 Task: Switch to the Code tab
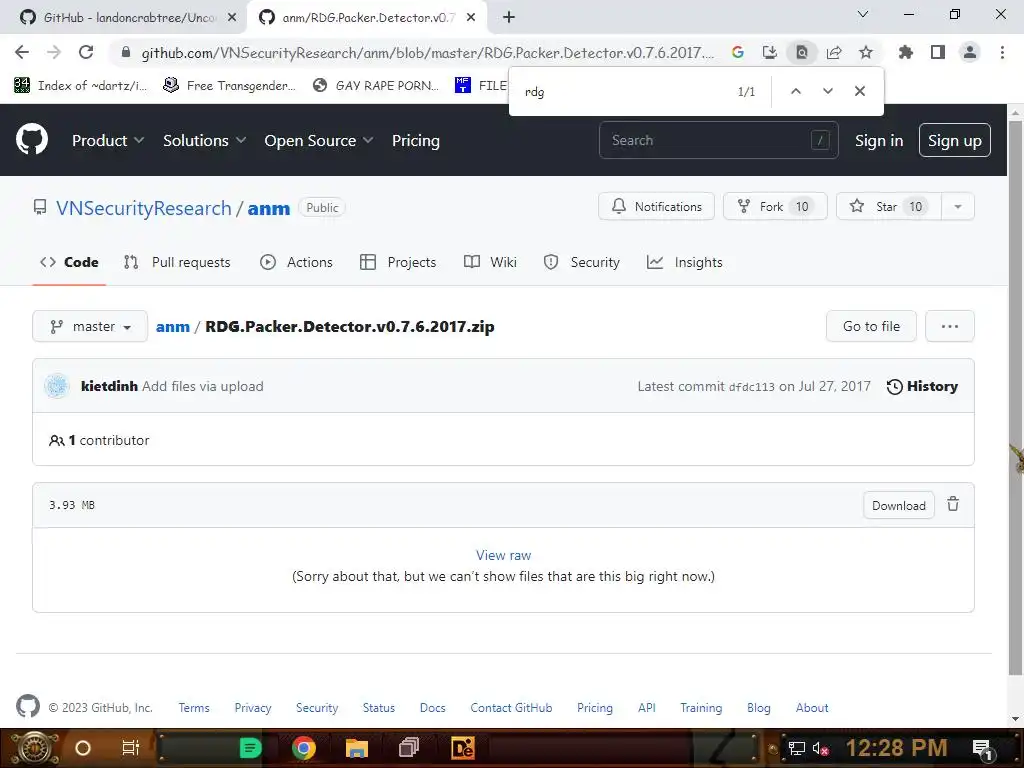click(69, 262)
